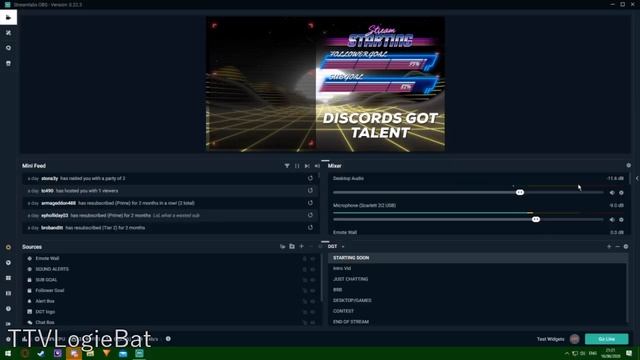This screenshot has height=360, width=640.
Task: Open Windows notification center
Action: click(629, 353)
